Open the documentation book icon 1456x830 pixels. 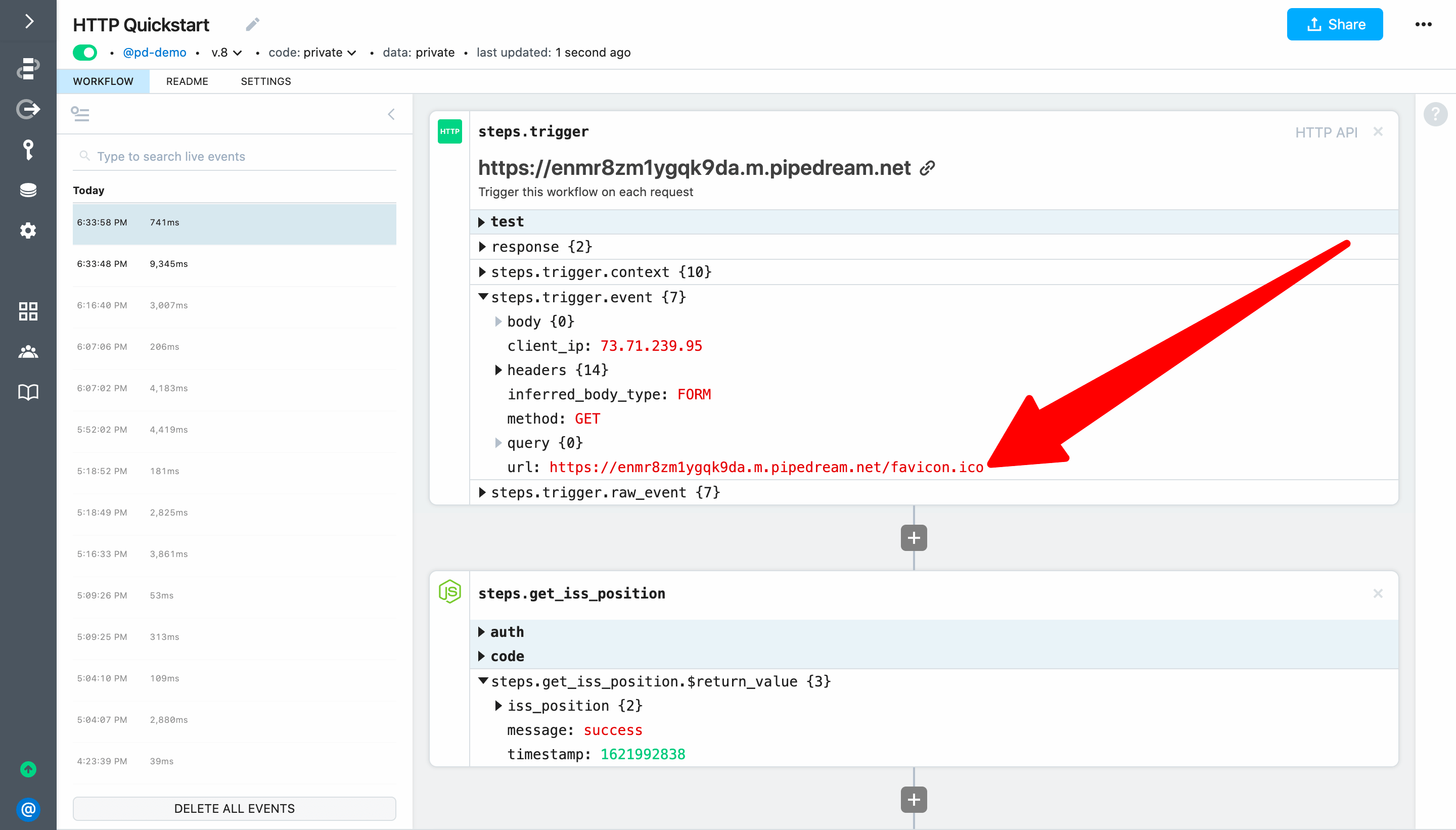tap(28, 392)
